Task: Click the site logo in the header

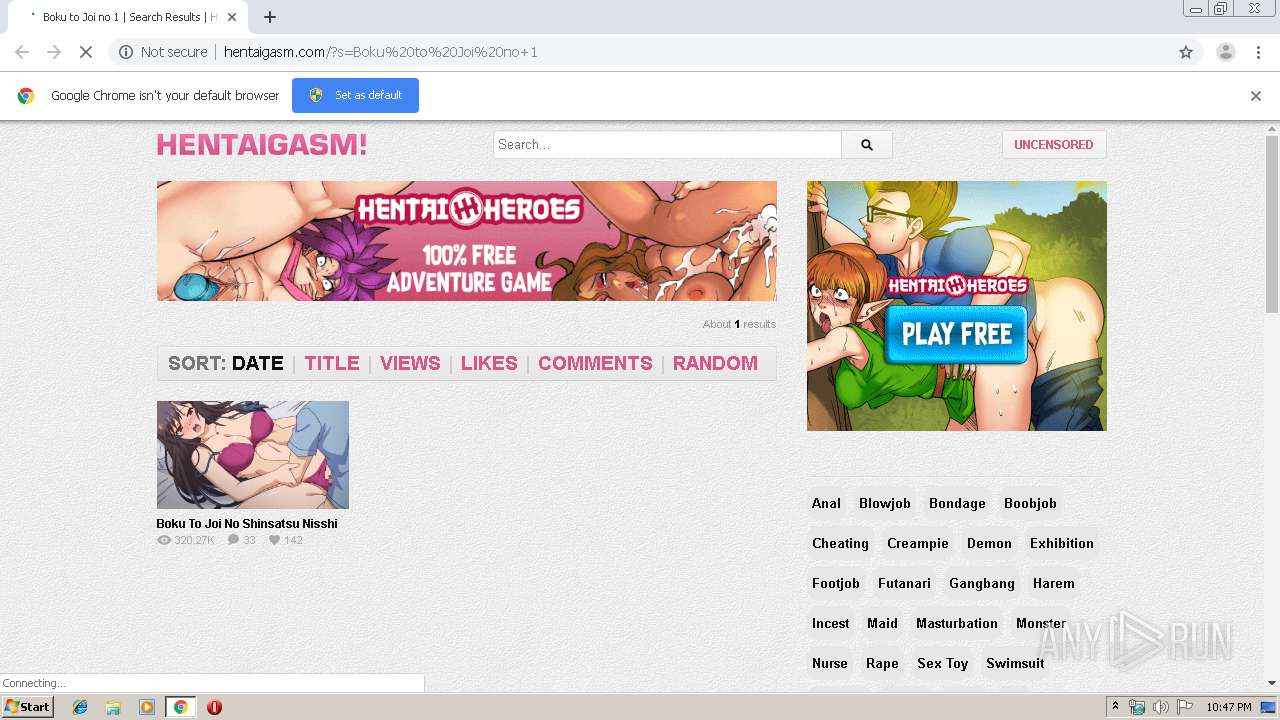Action: click(x=262, y=145)
